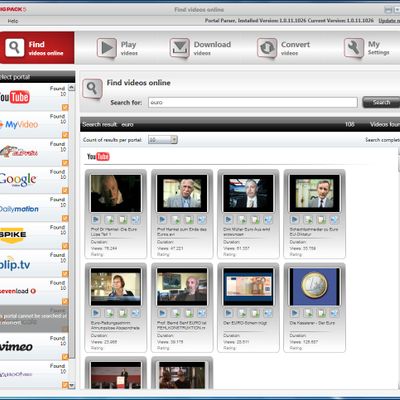Toggle the MyVideo portal checkbox
The image size is (400, 400).
click(65, 135)
